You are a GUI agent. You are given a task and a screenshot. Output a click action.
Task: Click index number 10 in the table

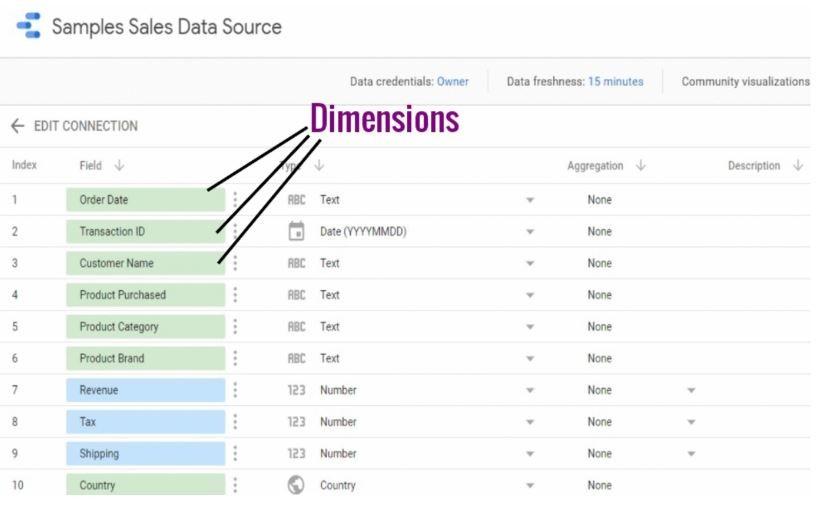(17, 485)
